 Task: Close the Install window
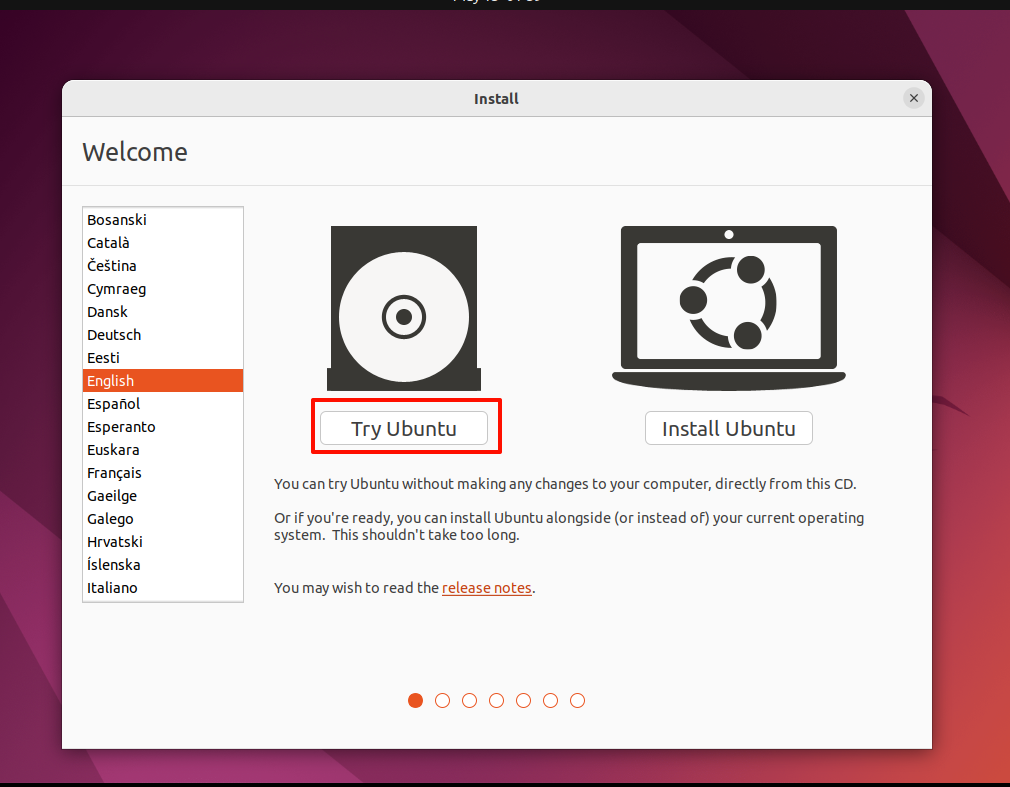913,98
